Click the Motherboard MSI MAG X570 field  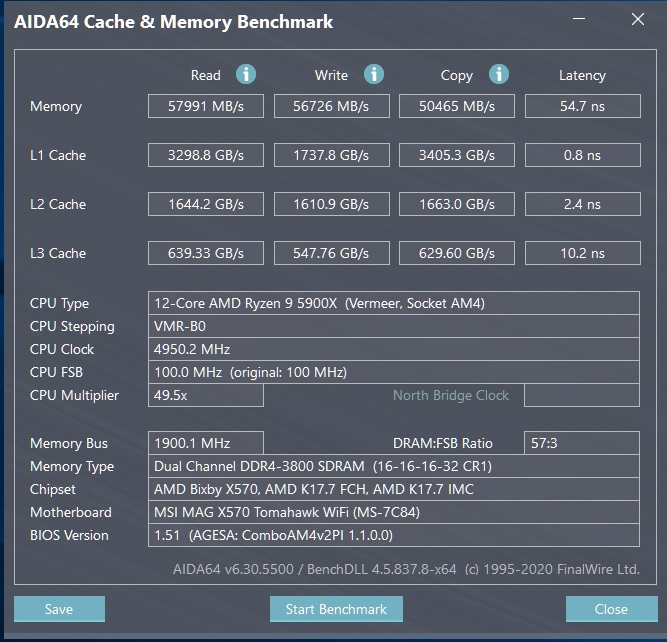[x=393, y=512]
